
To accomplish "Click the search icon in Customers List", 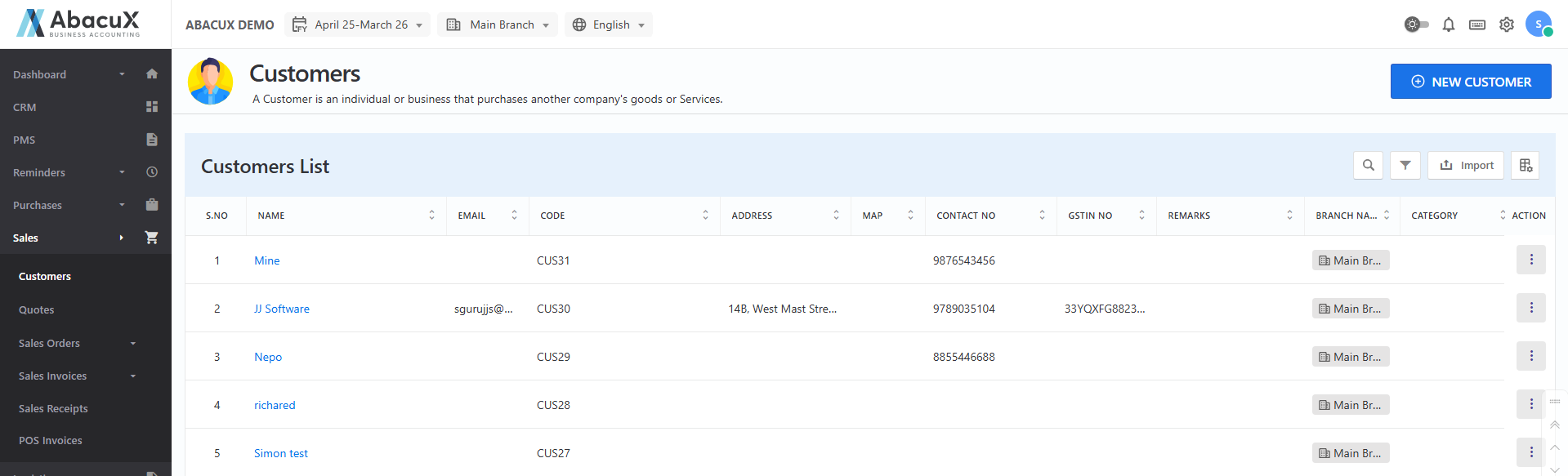I will pos(1368,165).
